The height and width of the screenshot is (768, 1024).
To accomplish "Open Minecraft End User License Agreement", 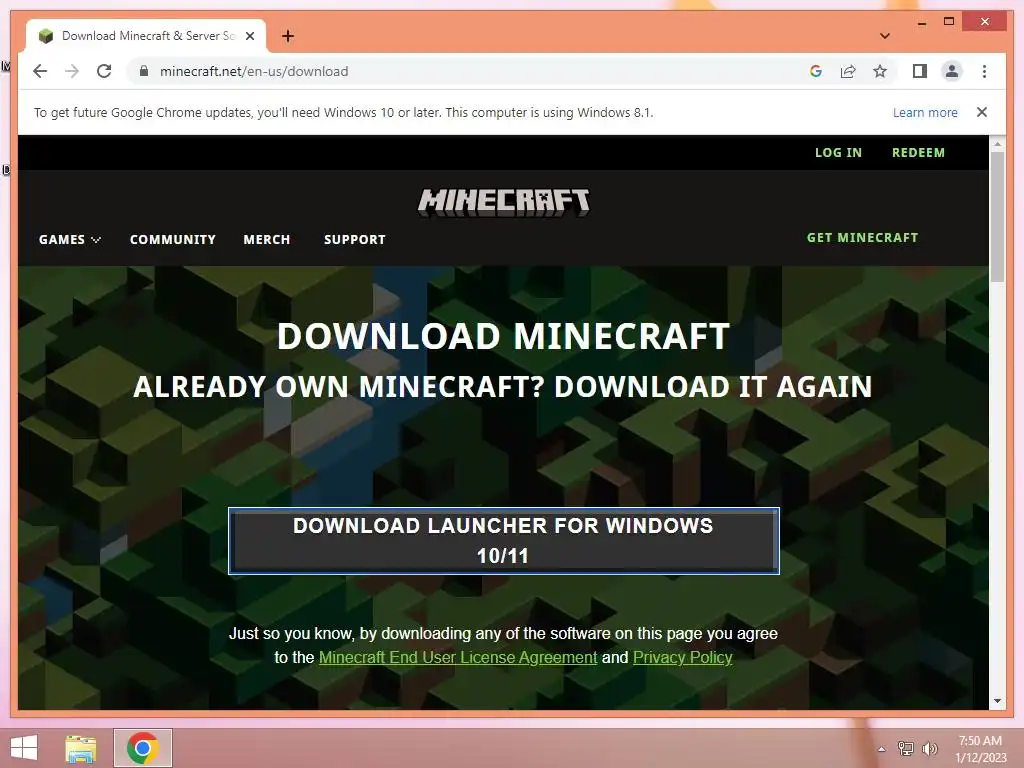I will pos(458,657).
